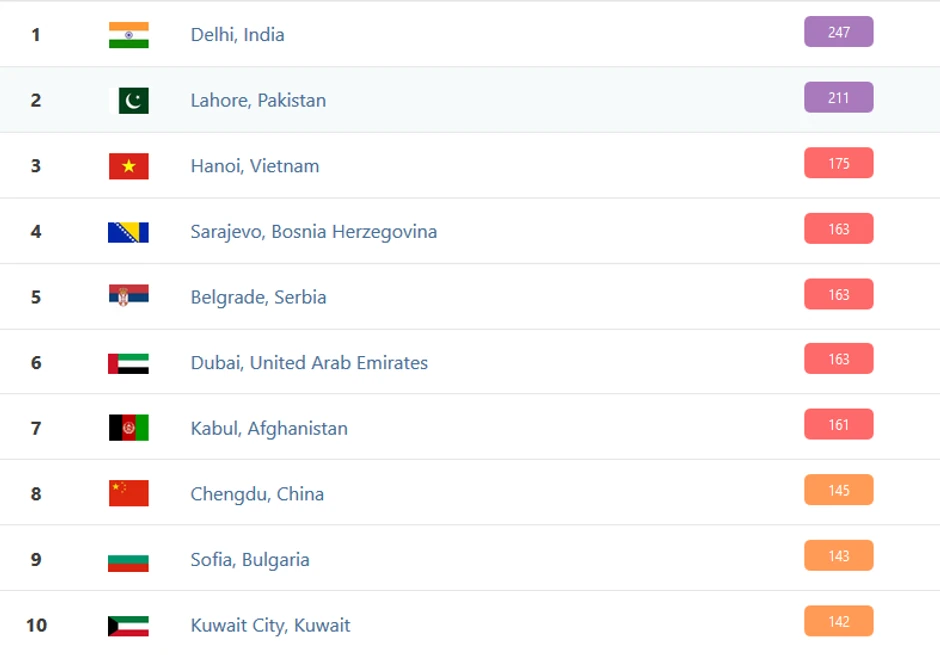Click the purple 247 AQI badge
This screenshot has width=940, height=655.
[x=838, y=32]
